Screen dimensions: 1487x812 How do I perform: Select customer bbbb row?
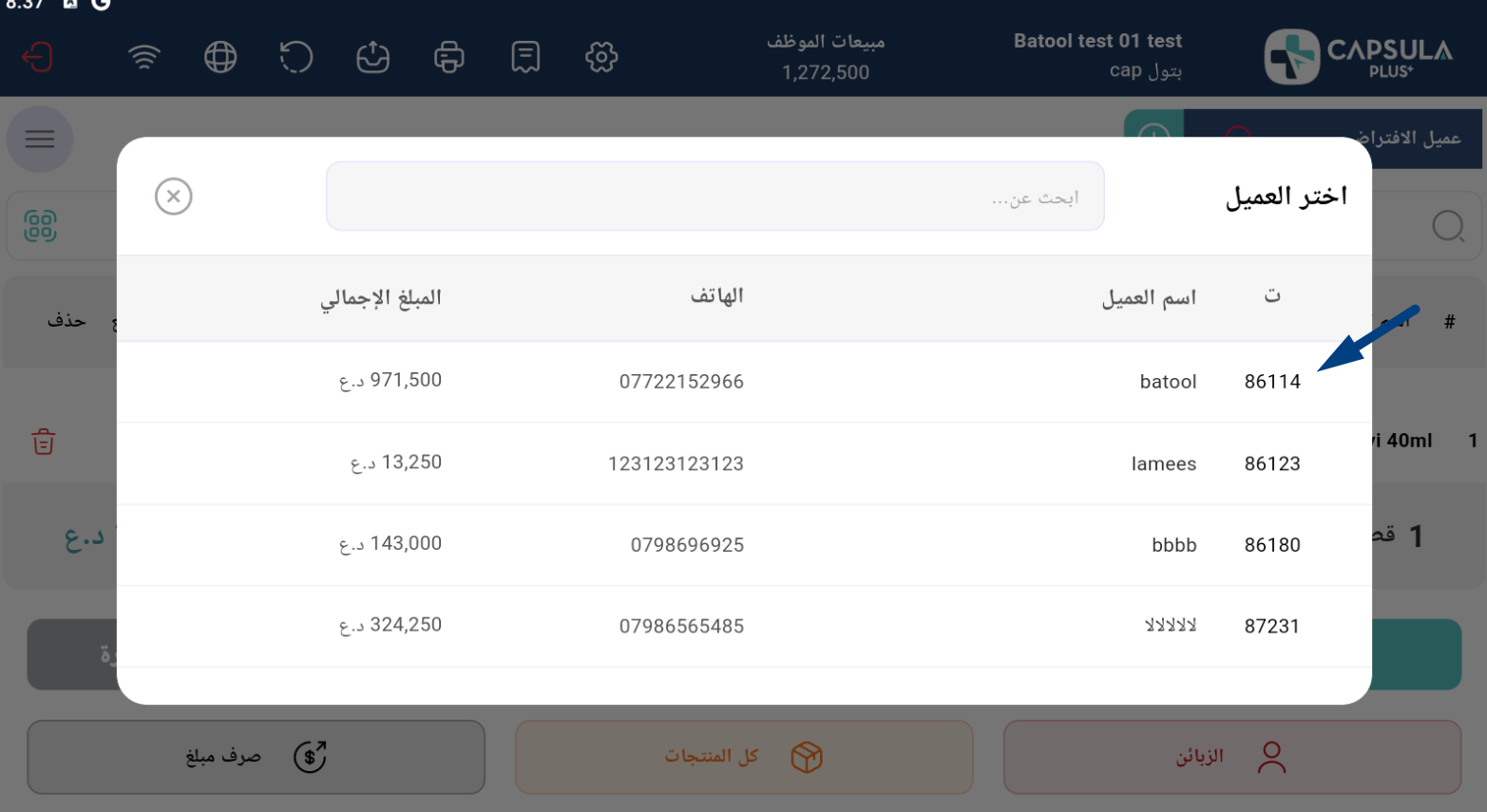click(744, 545)
